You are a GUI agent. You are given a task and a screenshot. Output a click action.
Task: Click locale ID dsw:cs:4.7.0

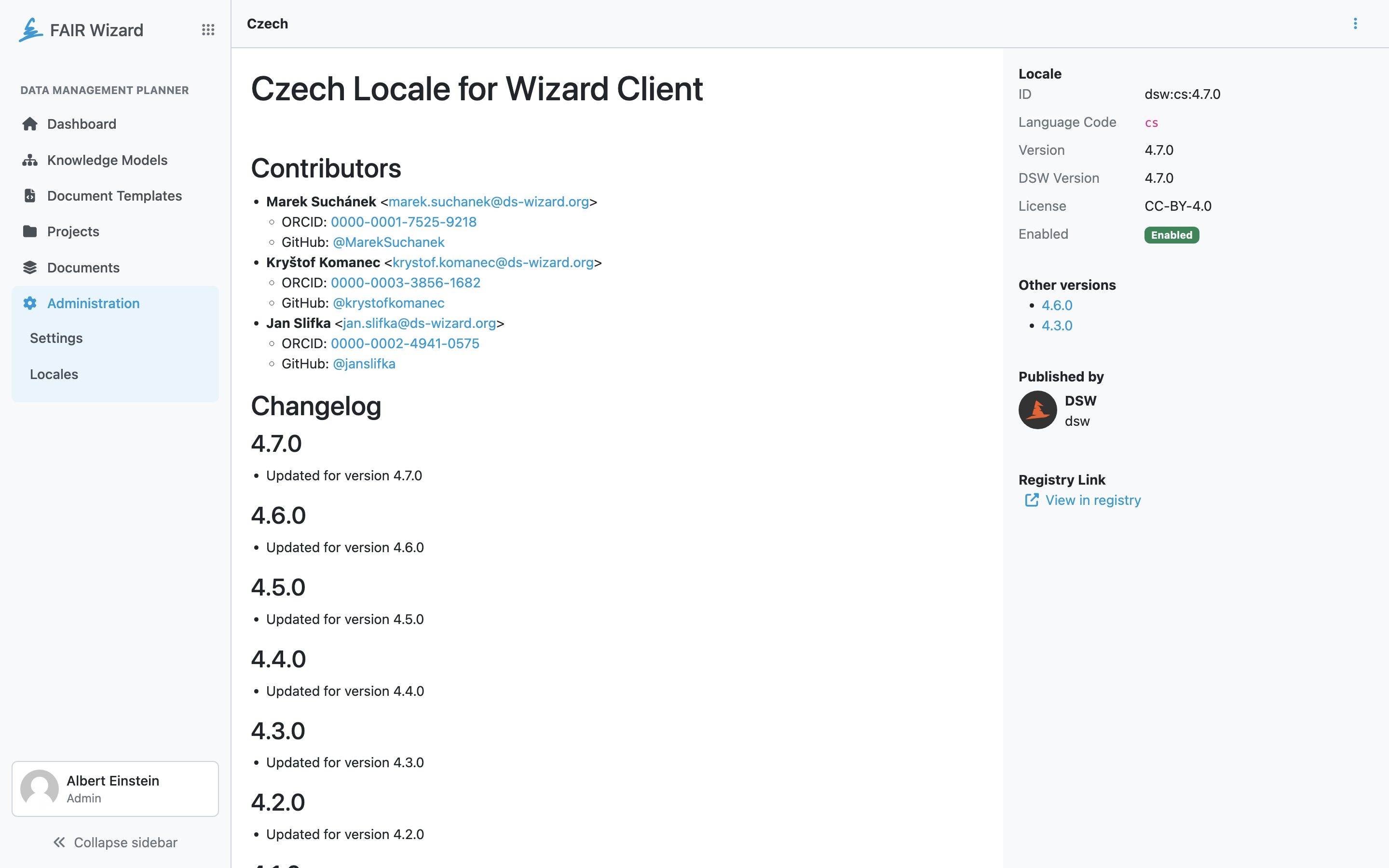tap(1183, 94)
